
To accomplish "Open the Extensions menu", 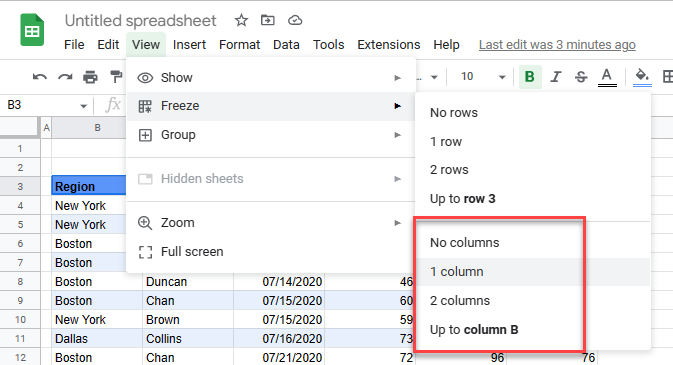I will pos(389,45).
